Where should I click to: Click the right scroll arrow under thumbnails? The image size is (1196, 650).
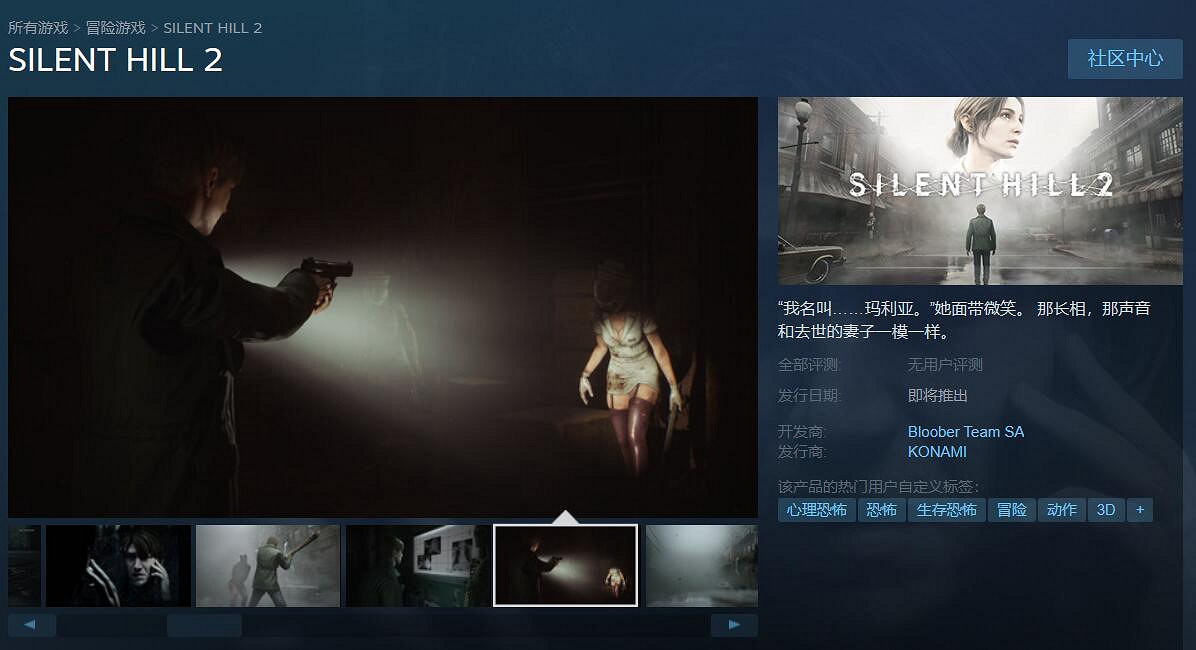pyautogui.click(x=734, y=625)
